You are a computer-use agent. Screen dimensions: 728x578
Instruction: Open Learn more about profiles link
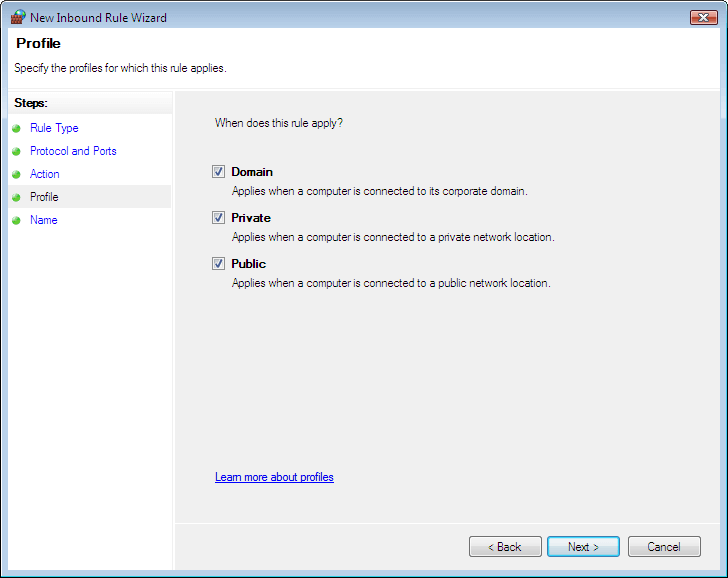point(274,477)
